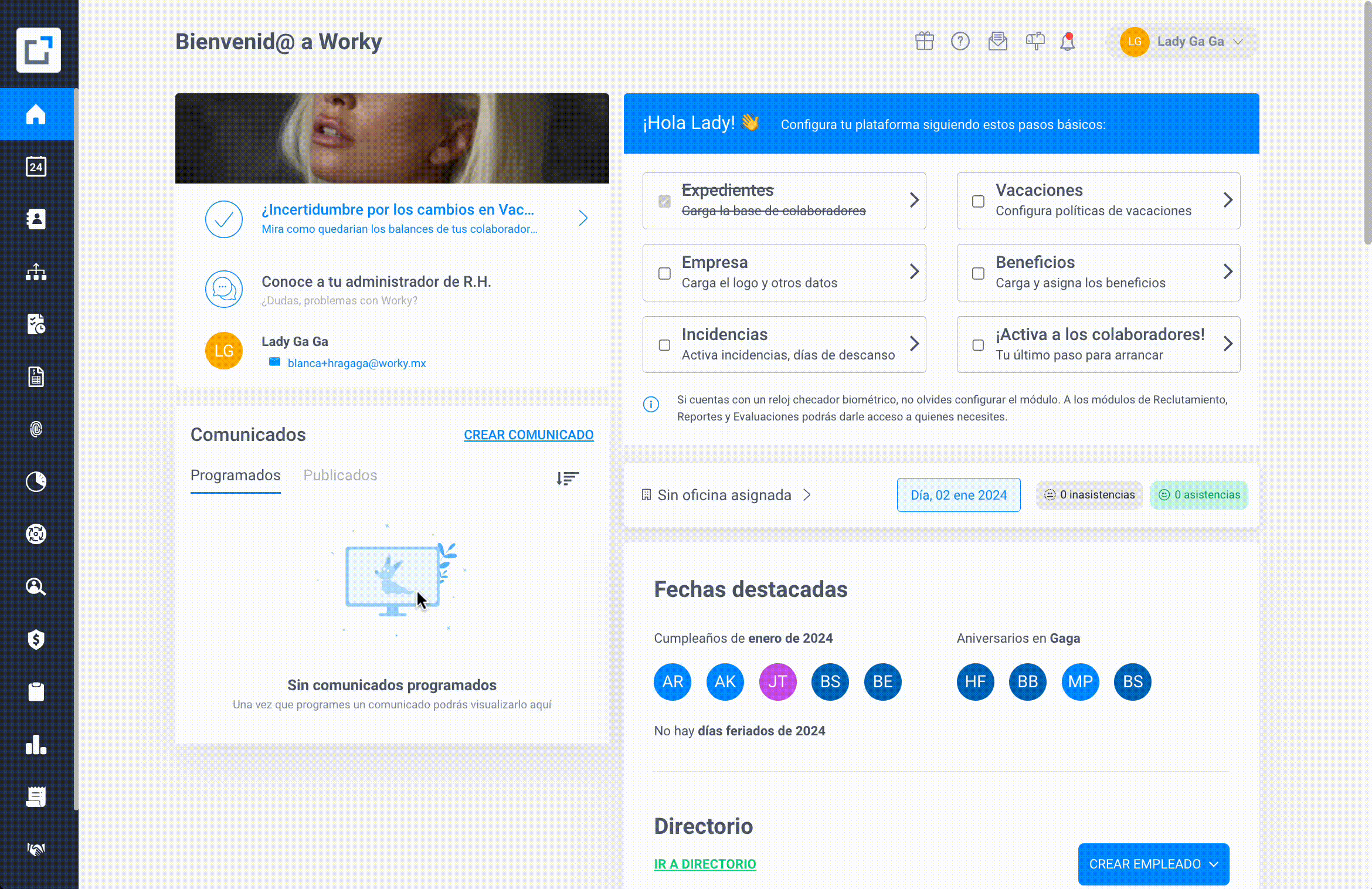Open the handshake icon in the sidebar
The width and height of the screenshot is (1372, 889).
pyautogui.click(x=36, y=849)
